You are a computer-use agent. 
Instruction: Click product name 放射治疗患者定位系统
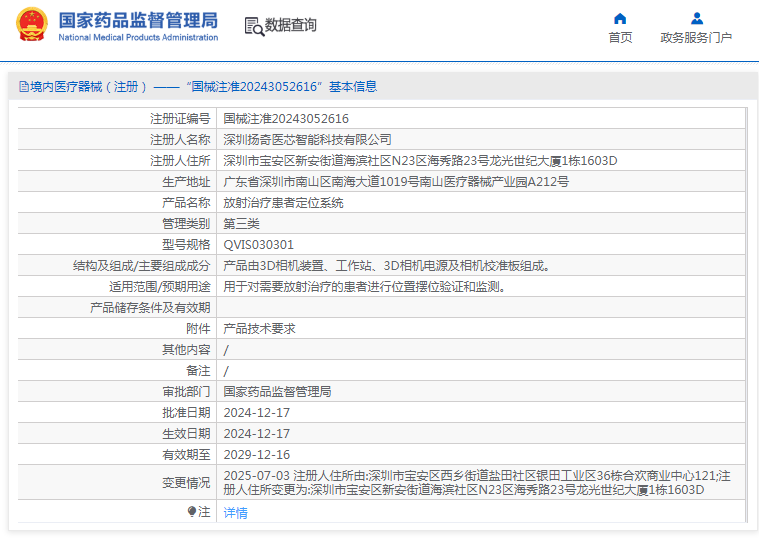[283, 203]
